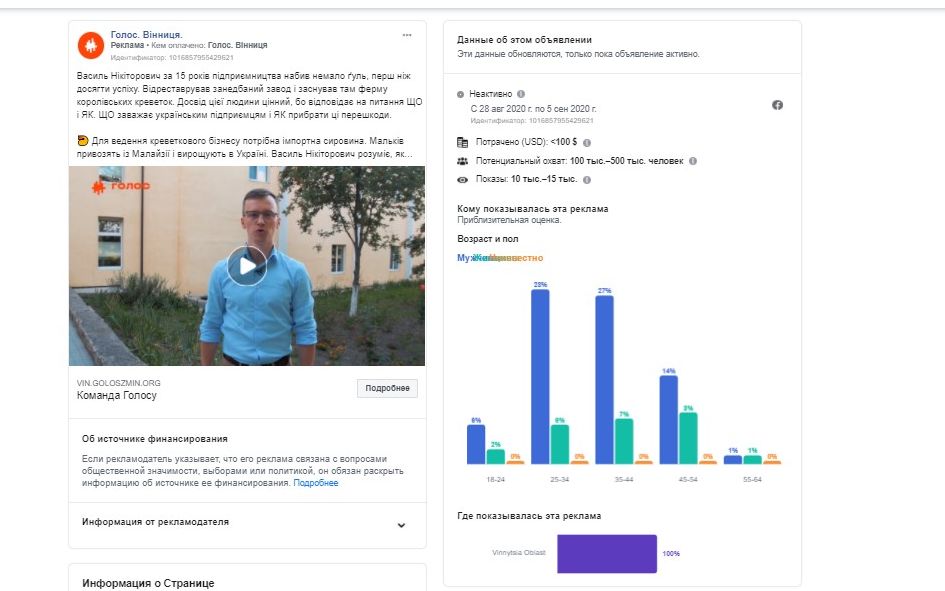Image resolution: width=945 pixels, height=591 pixels.
Task: Click the 27% blue bar for 35-44
Action: 604,380
